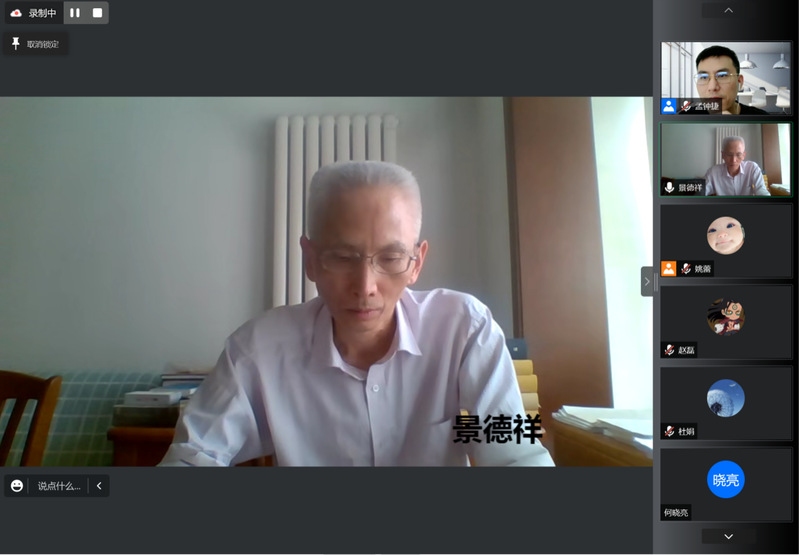Image resolution: width=799 pixels, height=555 pixels.
Task: Stop the recording with the square button
Action: pos(97,13)
